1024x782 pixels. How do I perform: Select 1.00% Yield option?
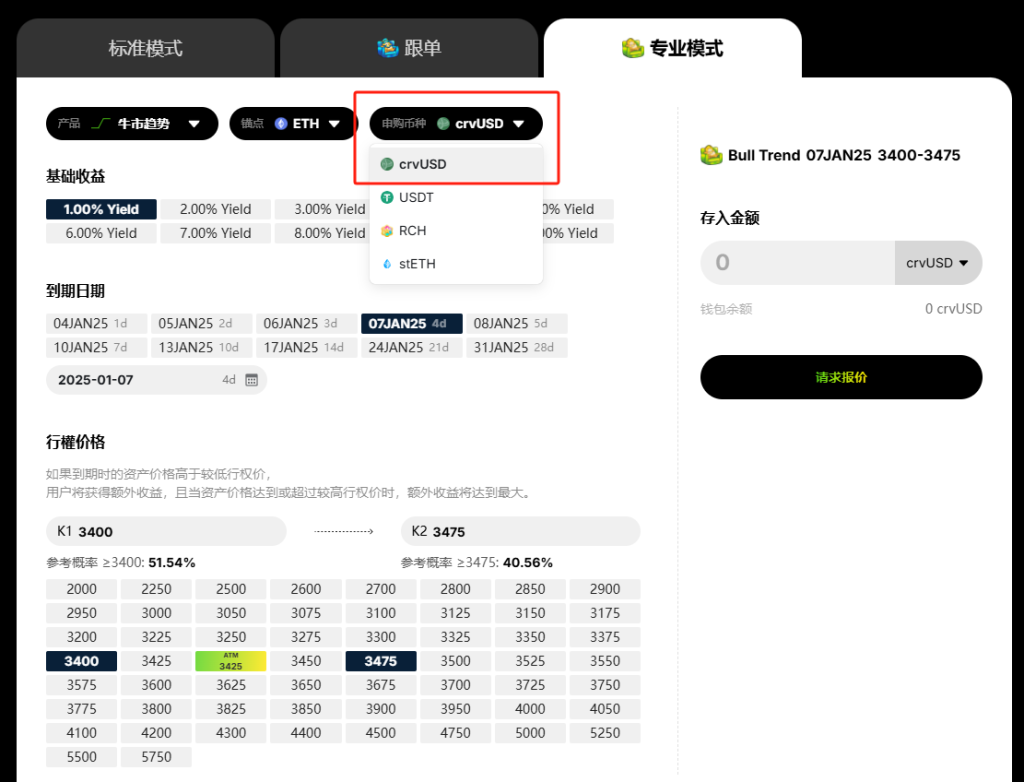pos(101,209)
